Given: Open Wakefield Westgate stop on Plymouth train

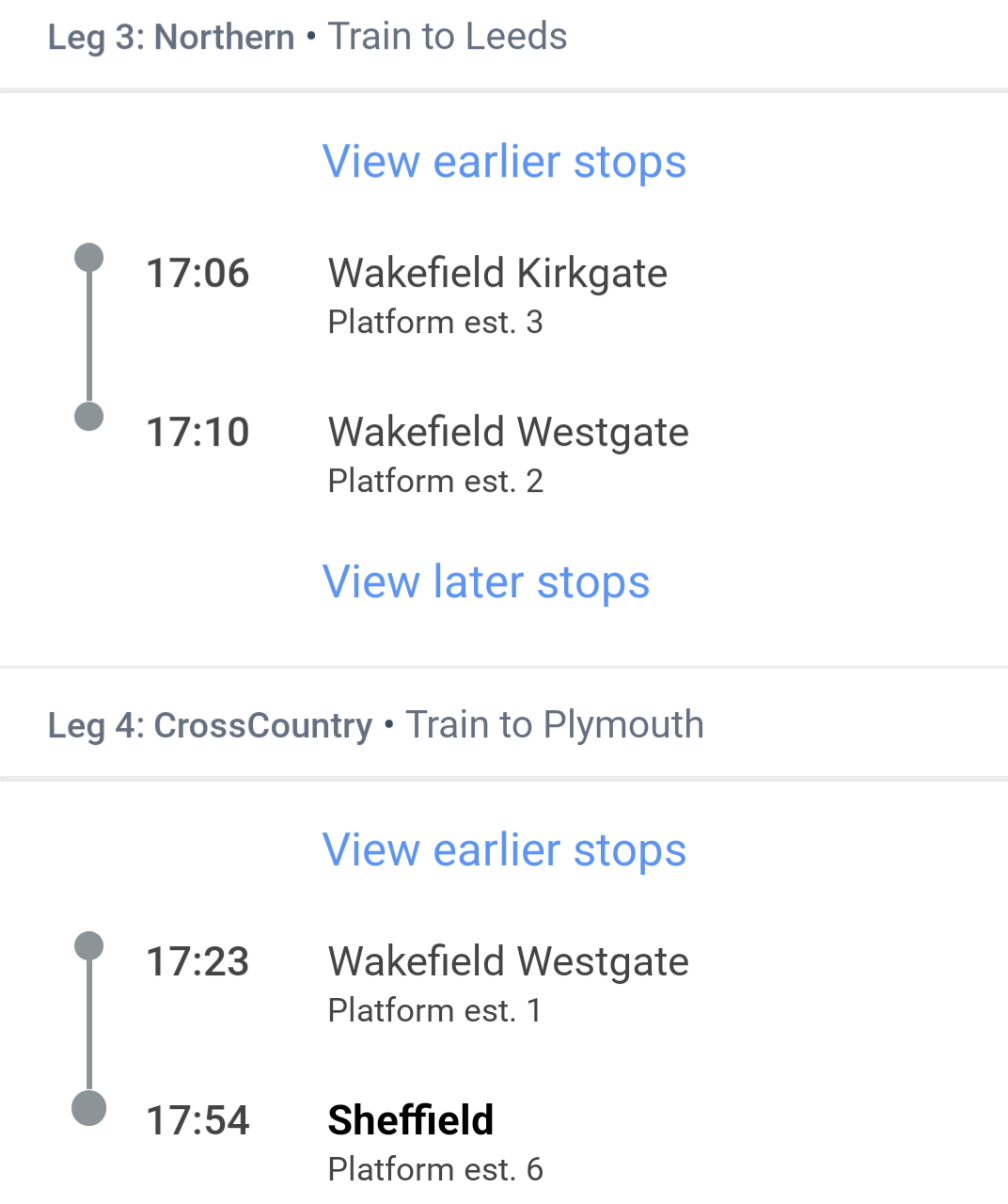Looking at the screenshot, I should pos(508,962).
